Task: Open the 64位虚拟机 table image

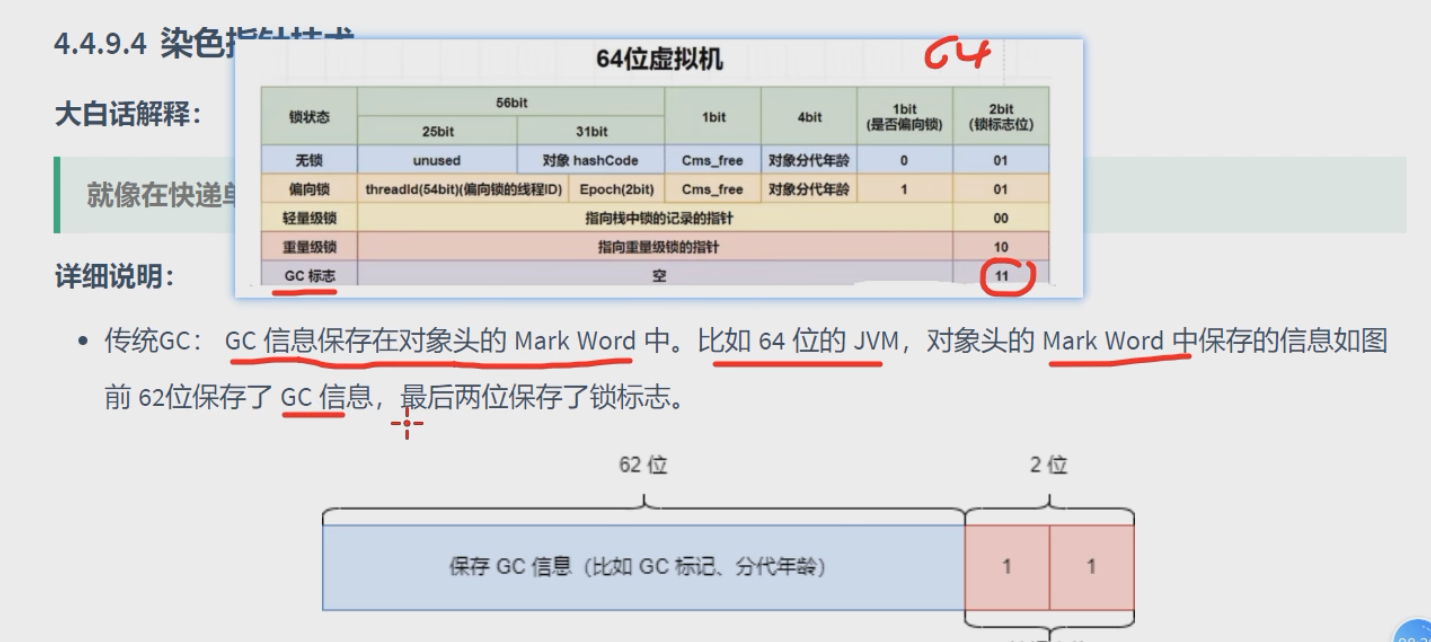Action: (x=658, y=60)
